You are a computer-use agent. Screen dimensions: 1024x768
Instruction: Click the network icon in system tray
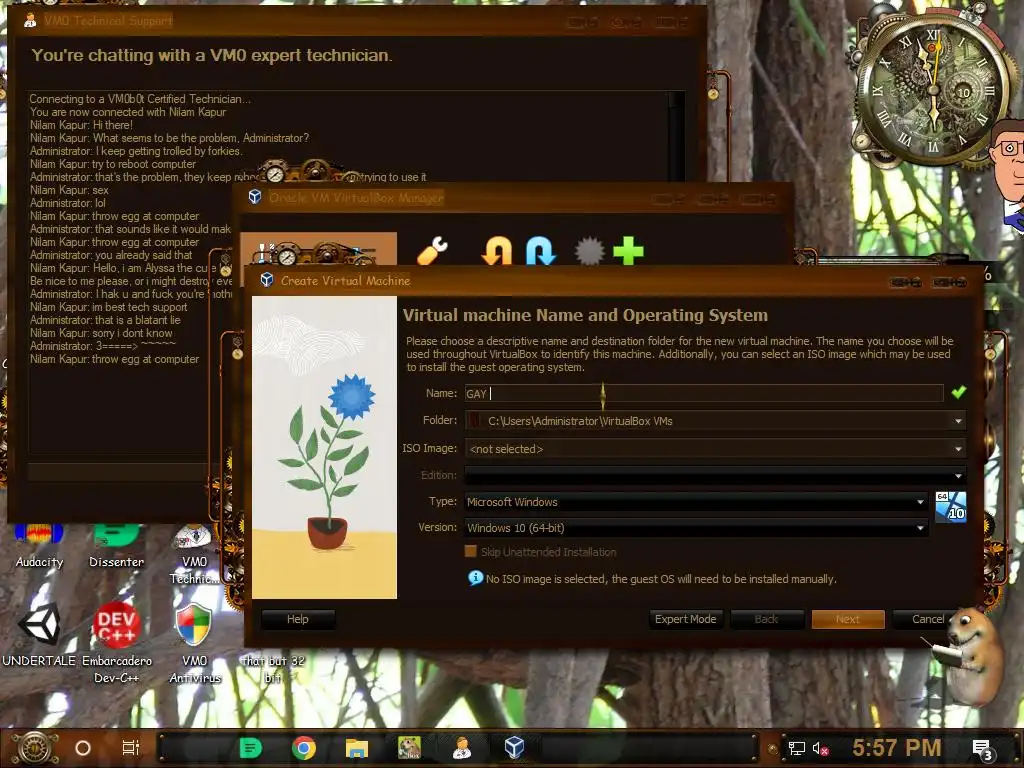[x=797, y=748]
